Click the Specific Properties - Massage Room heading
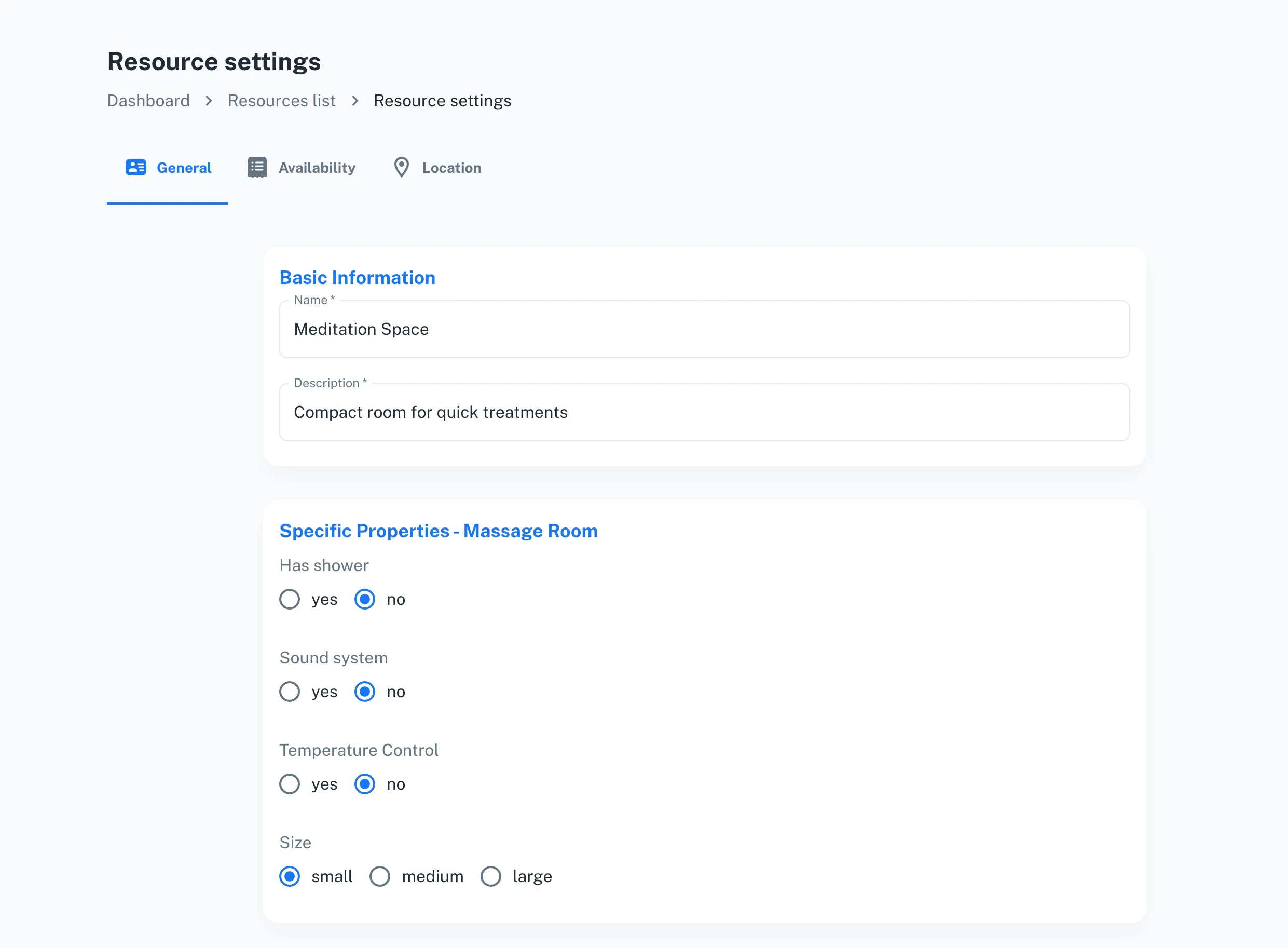Image resolution: width=1288 pixels, height=948 pixels. [x=439, y=530]
